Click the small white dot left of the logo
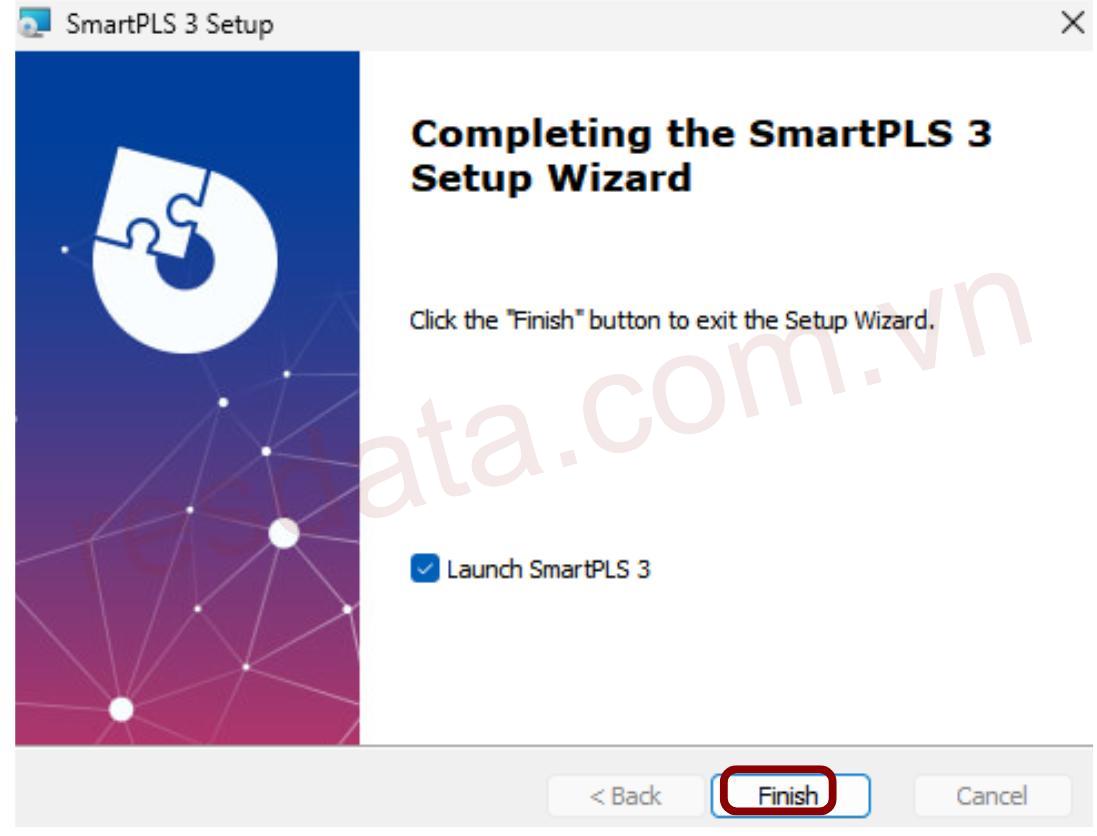 (x=64, y=249)
